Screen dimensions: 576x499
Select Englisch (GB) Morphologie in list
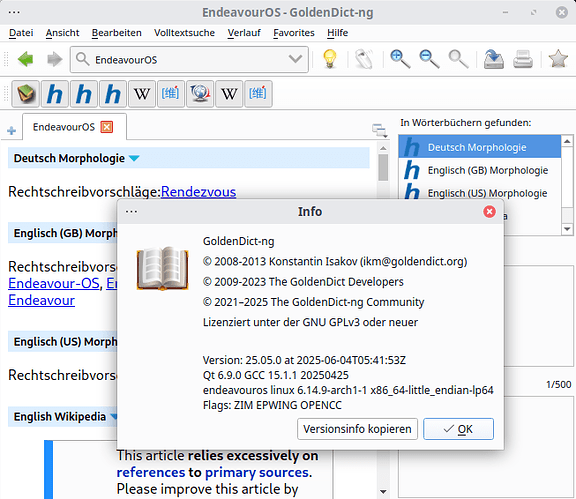[x=480, y=170]
